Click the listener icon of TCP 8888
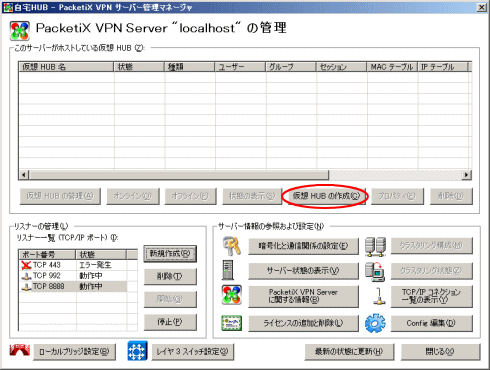 point(26,287)
